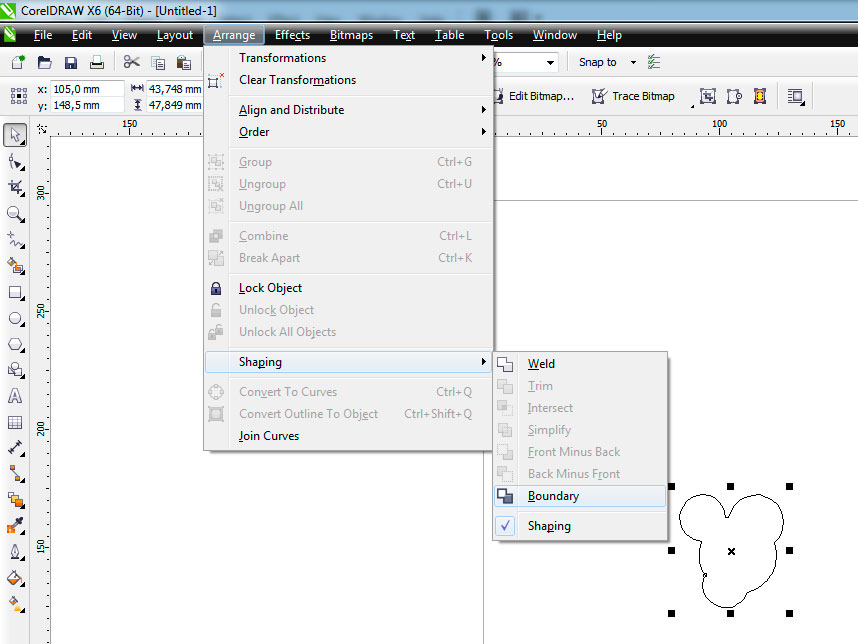Open the Table menu
Image resolution: width=858 pixels, height=644 pixels.
[449, 35]
